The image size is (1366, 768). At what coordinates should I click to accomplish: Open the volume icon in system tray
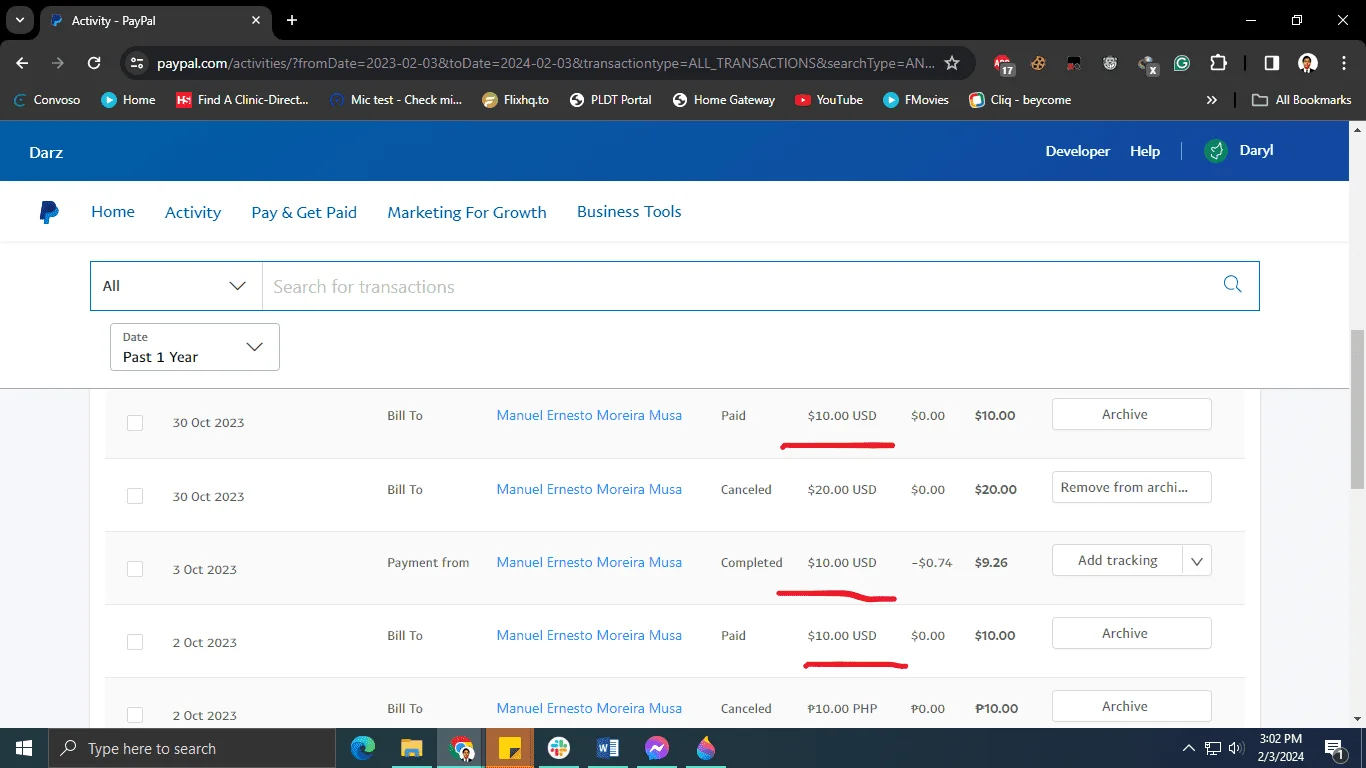coord(1236,748)
